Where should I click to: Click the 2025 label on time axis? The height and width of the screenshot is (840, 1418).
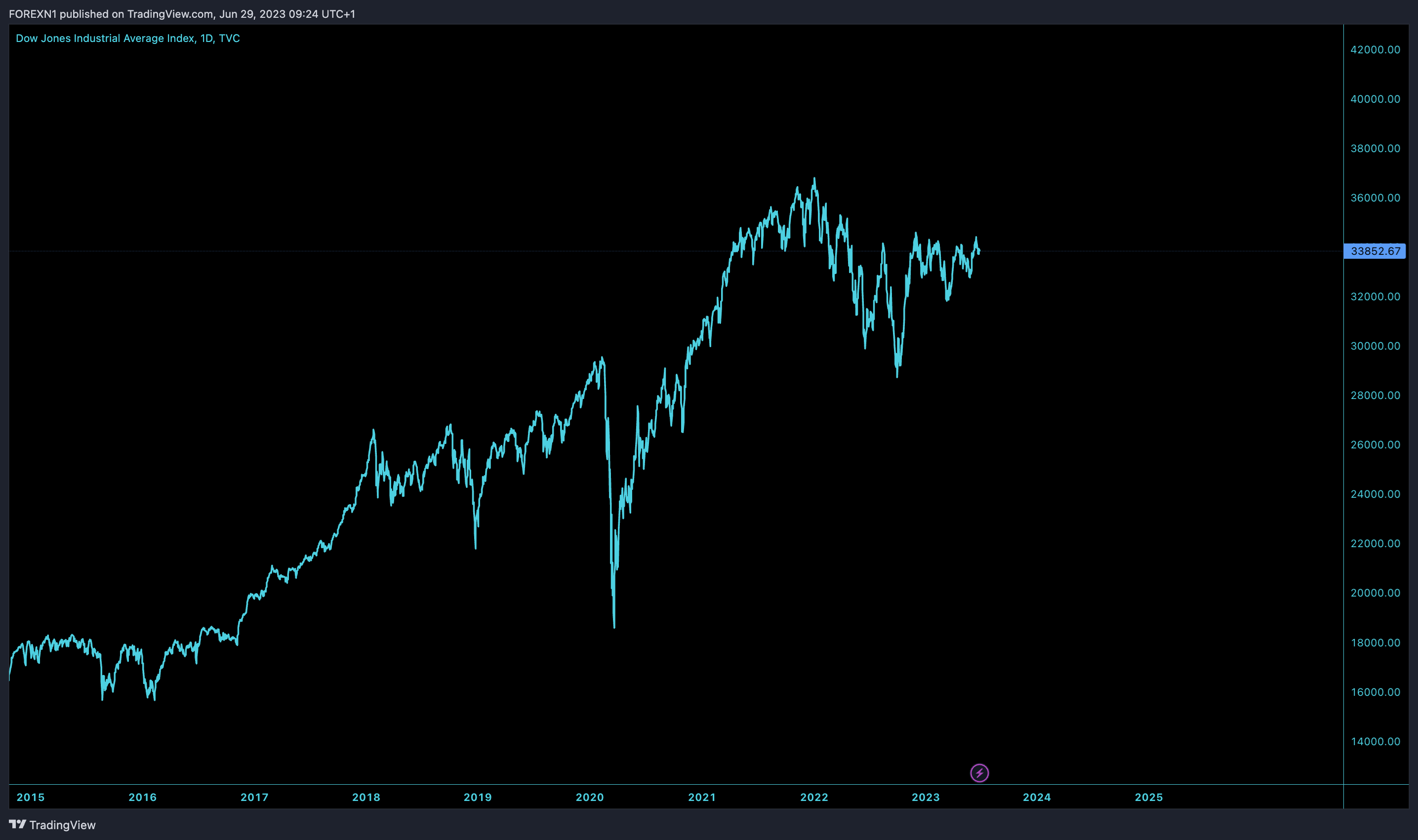click(1149, 797)
